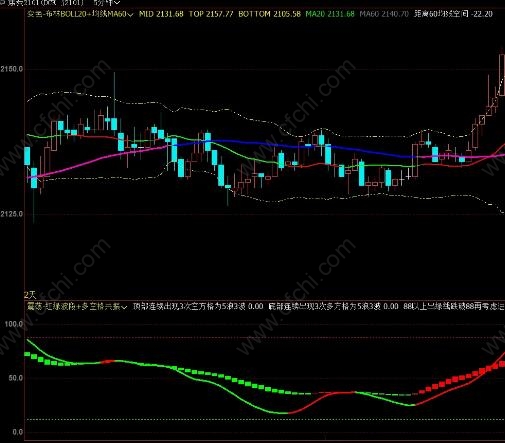This screenshot has height=443, width=505.
Task: Click the BOTTOM 2105.58 indicator label
Action: 269,14
